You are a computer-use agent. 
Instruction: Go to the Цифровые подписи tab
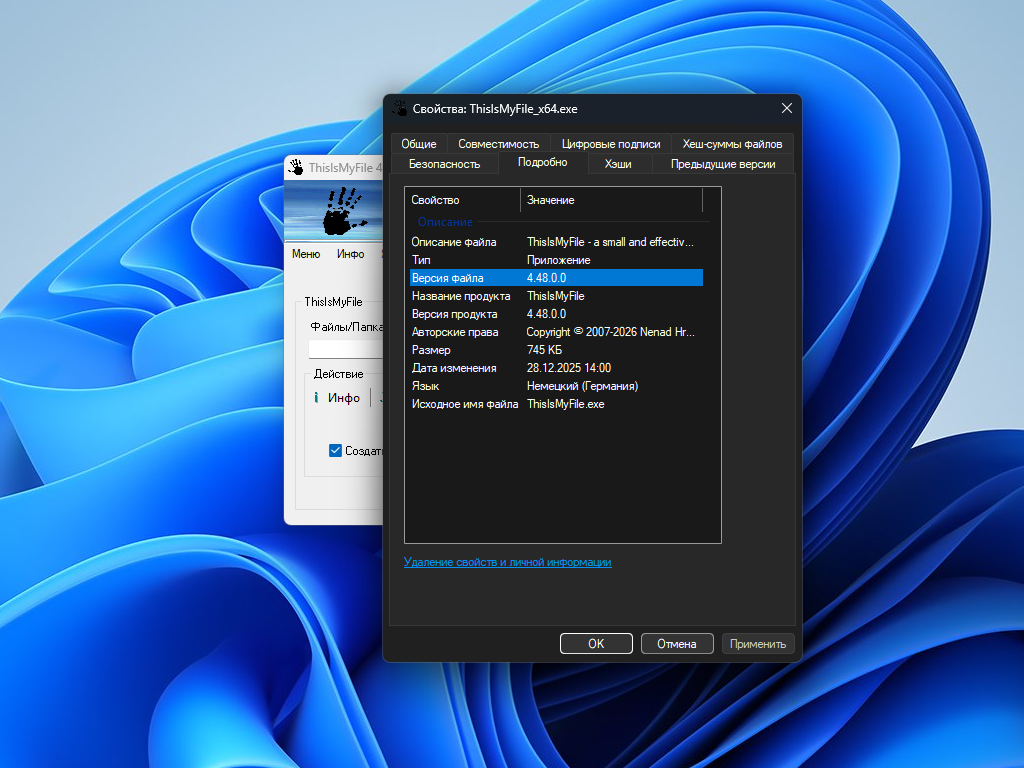tap(610, 144)
